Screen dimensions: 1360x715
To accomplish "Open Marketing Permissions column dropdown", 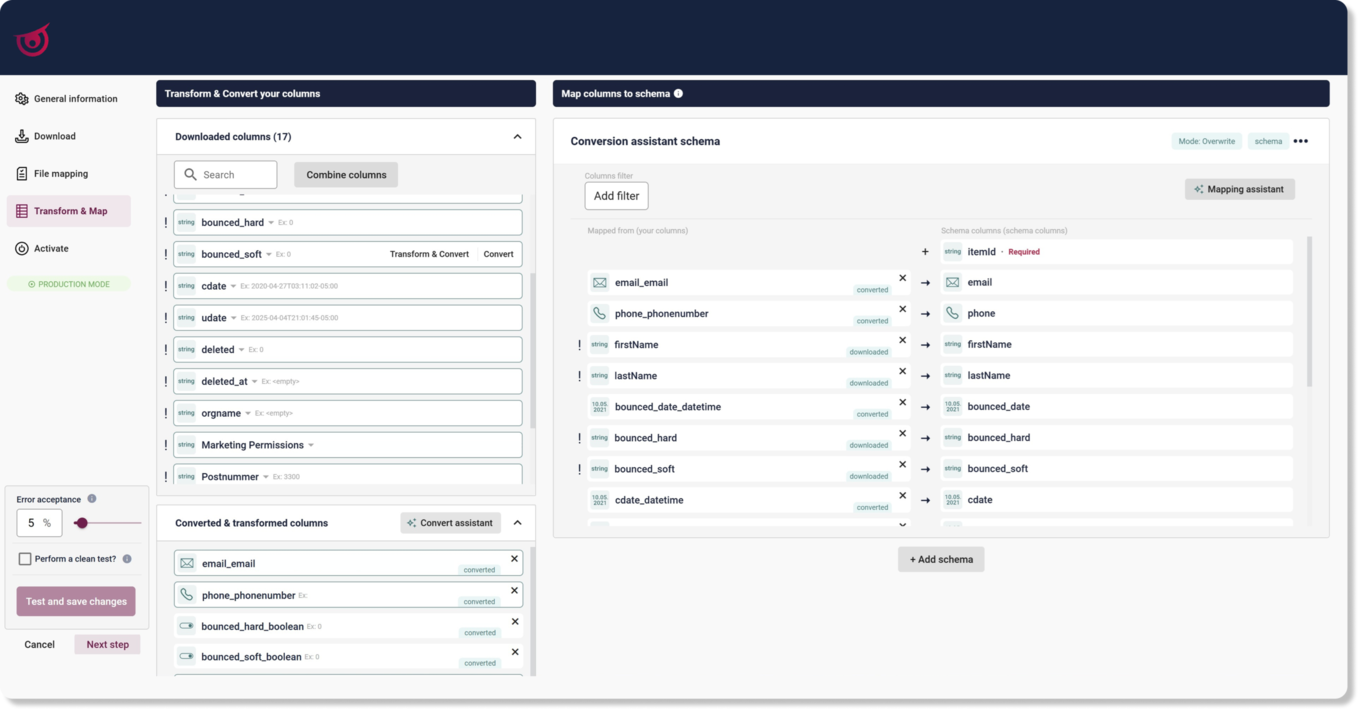I will point(311,446).
